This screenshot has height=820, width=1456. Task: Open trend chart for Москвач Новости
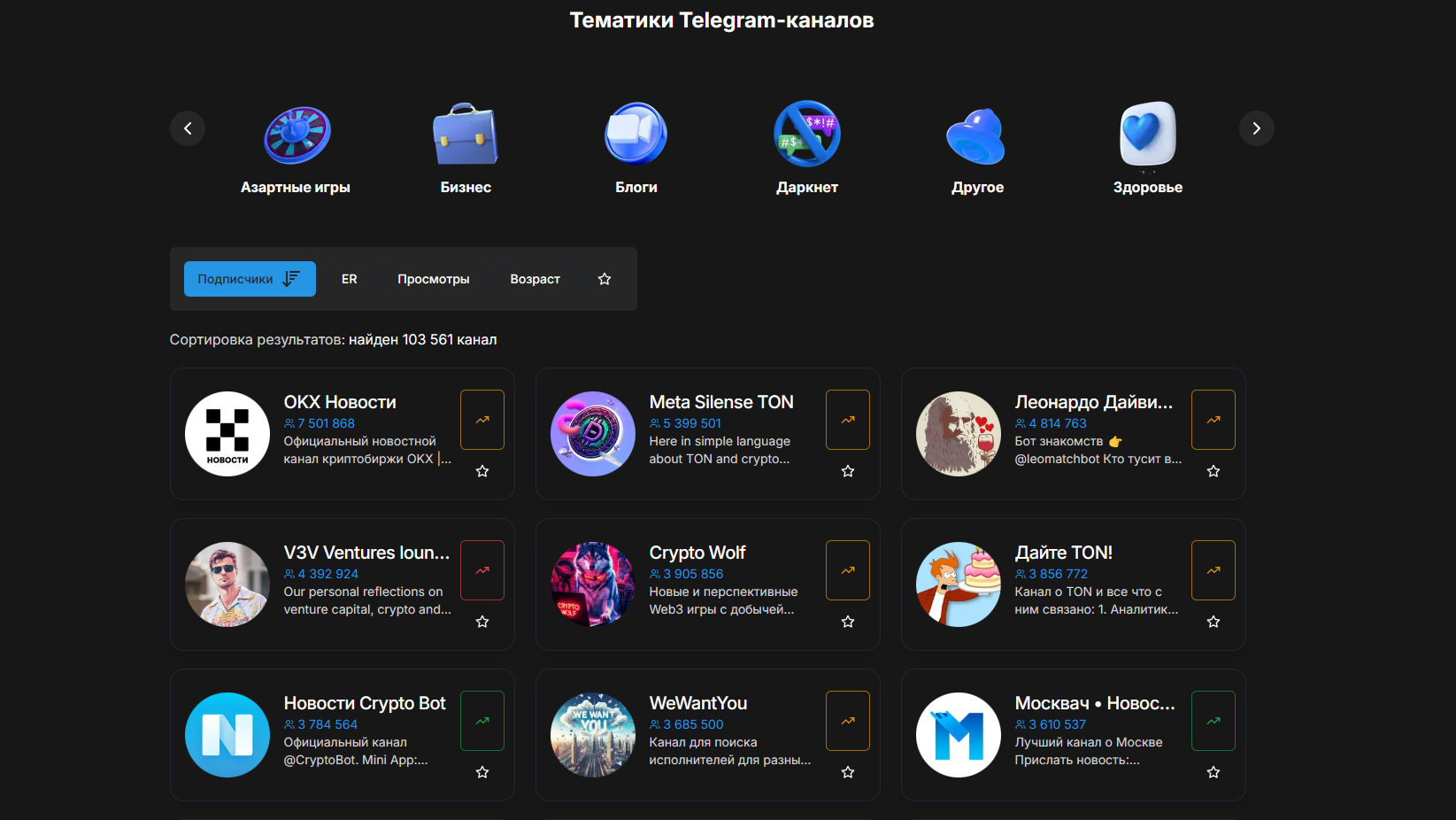(x=1213, y=721)
